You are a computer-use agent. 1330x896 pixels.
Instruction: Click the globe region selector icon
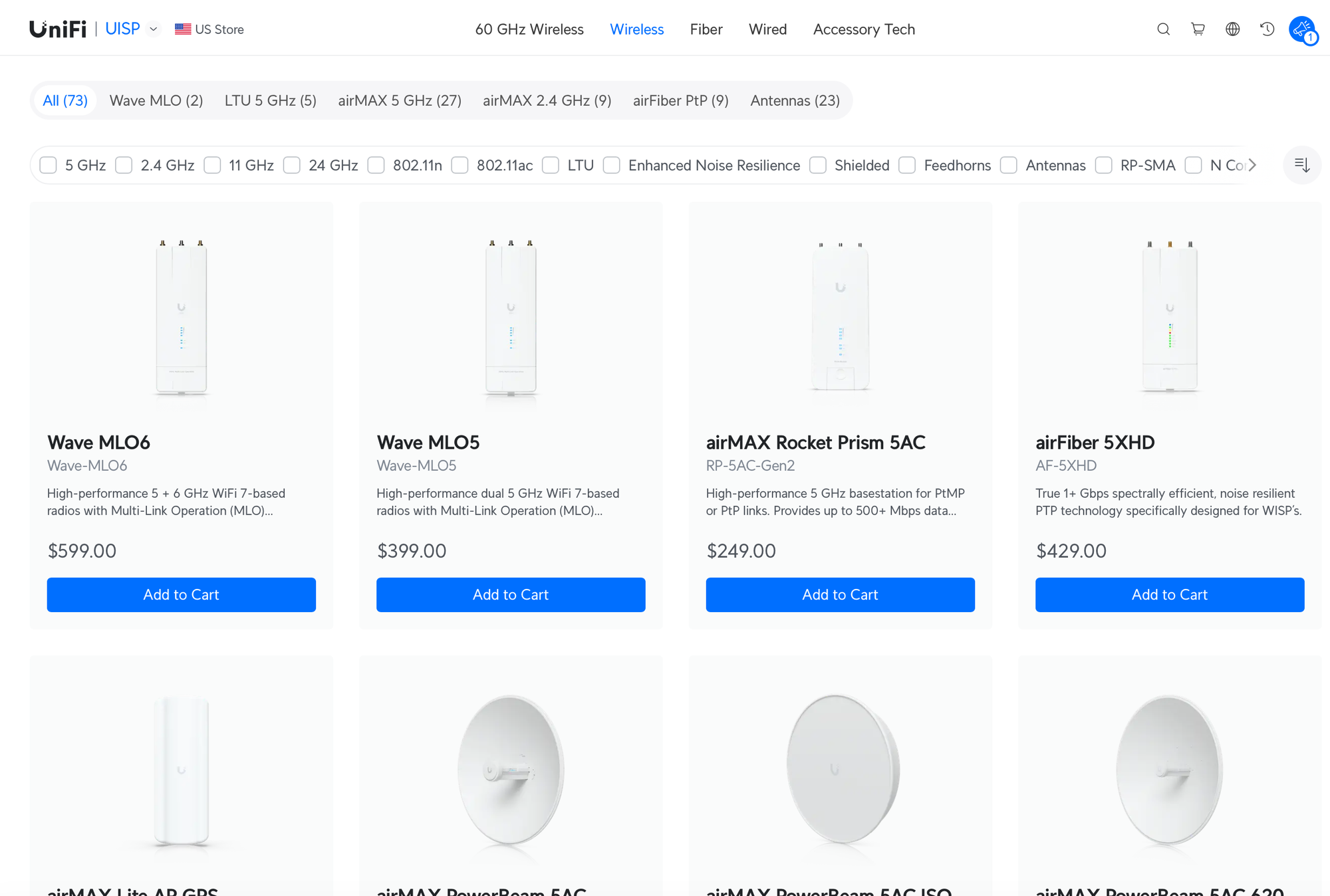(x=1232, y=29)
